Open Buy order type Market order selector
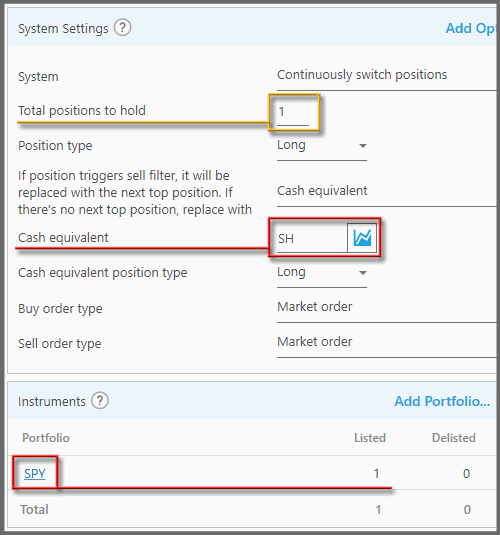The image size is (500, 535). point(387,308)
